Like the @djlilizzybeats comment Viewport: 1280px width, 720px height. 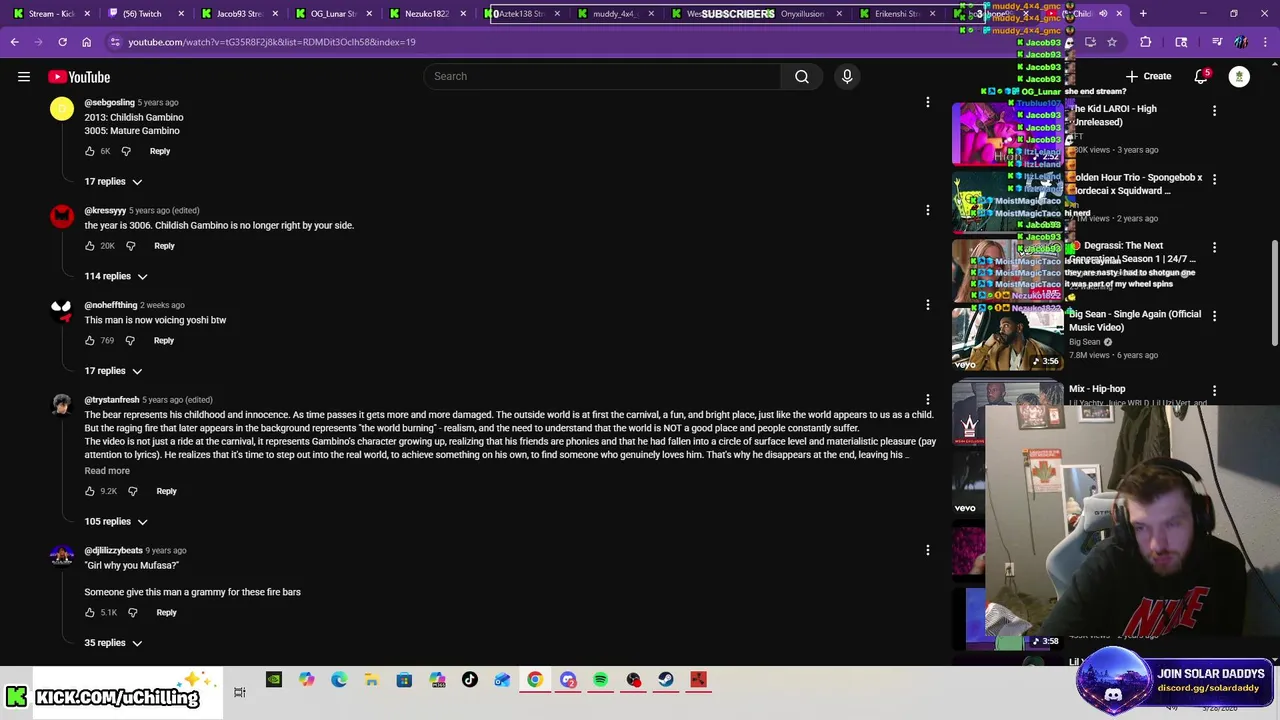(90, 612)
